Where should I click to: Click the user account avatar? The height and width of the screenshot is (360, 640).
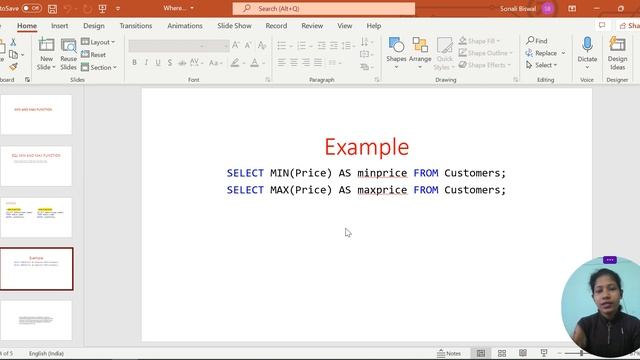(548, 9)
